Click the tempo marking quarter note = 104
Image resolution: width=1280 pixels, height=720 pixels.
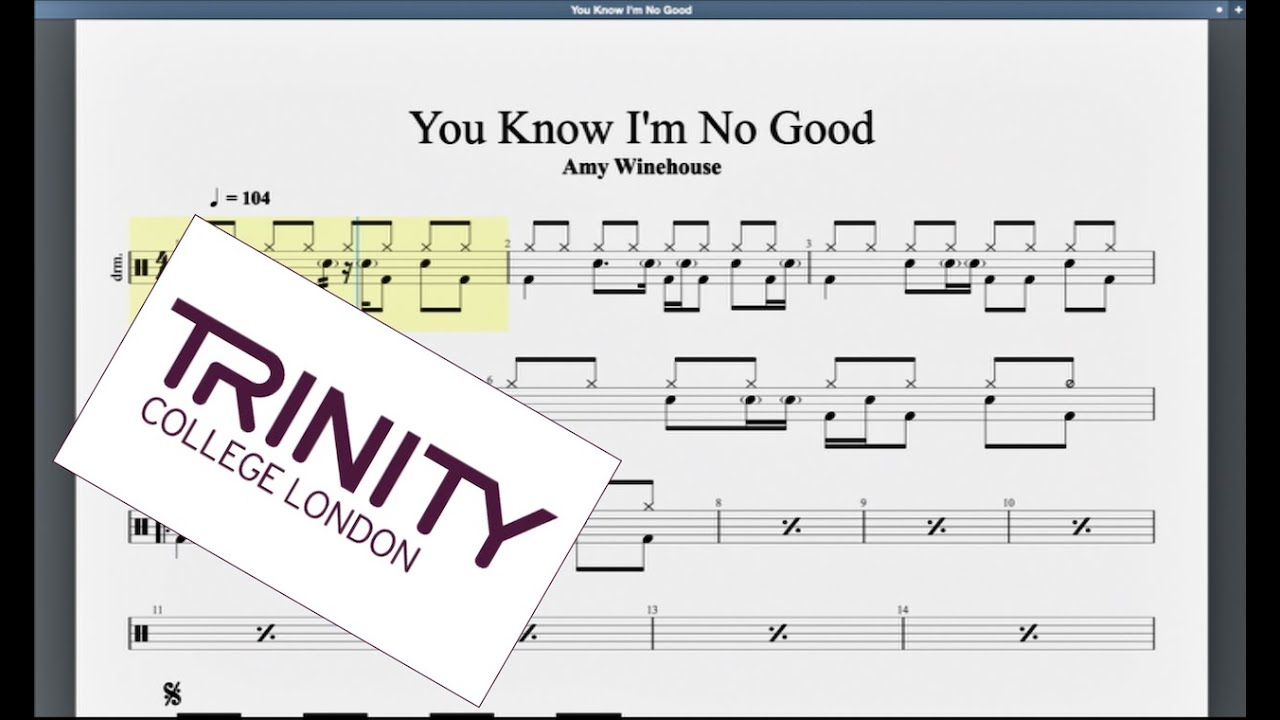tap(240, 198)
